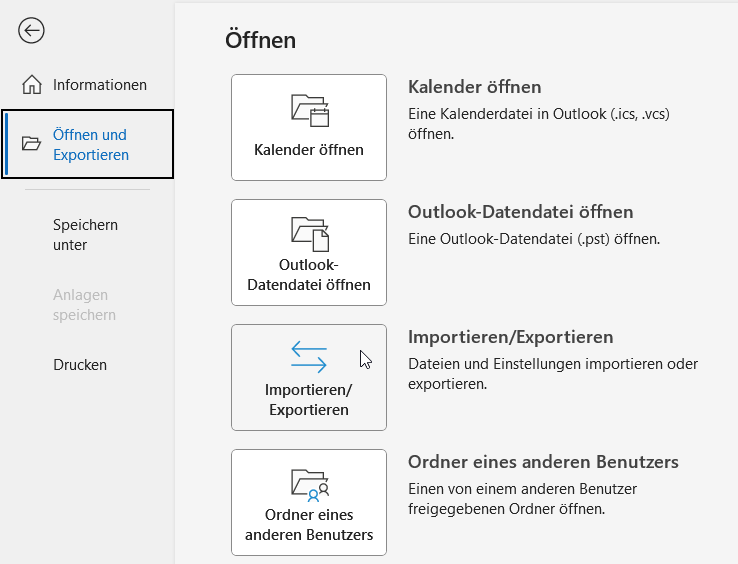Click the blue import/export arrows icon
The image size is (738, 564).
pos(309,357)
